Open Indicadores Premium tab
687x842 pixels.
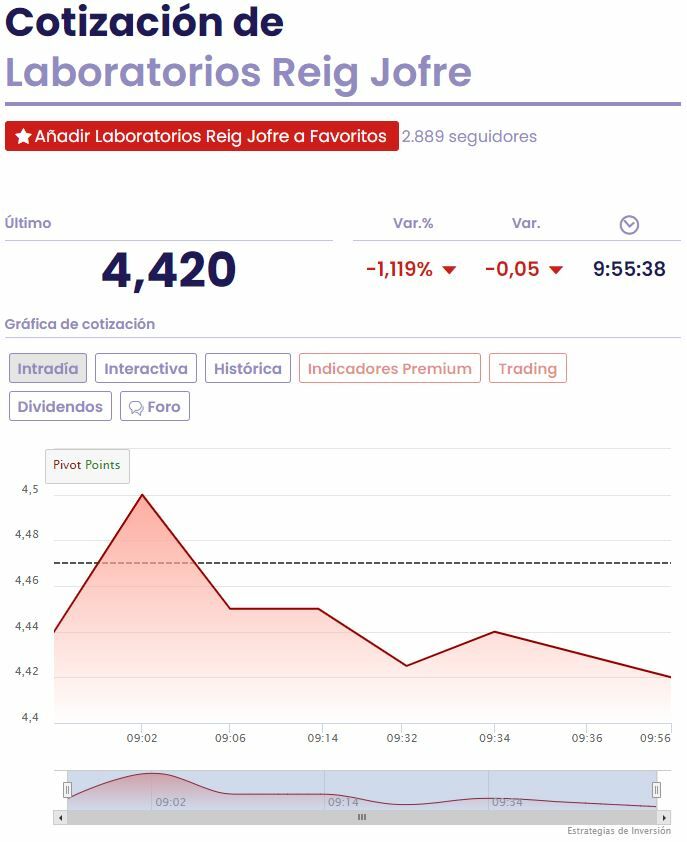click(389, 368)
